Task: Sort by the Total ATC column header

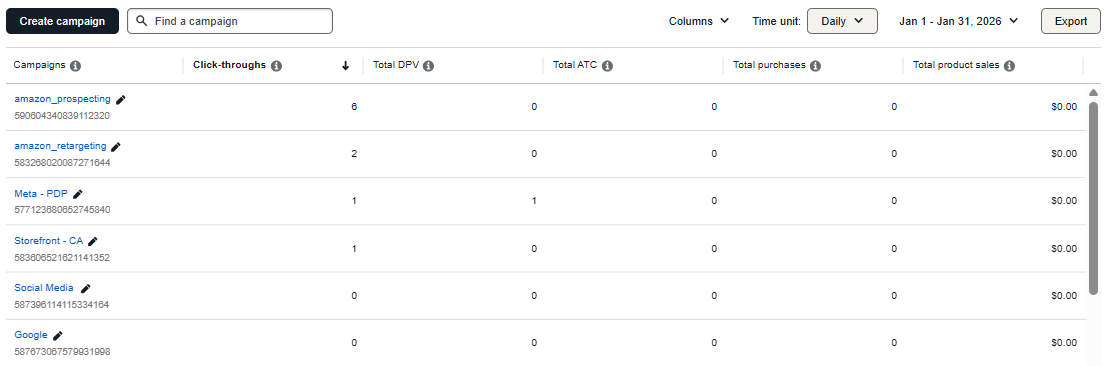Action: pos(575,65)
